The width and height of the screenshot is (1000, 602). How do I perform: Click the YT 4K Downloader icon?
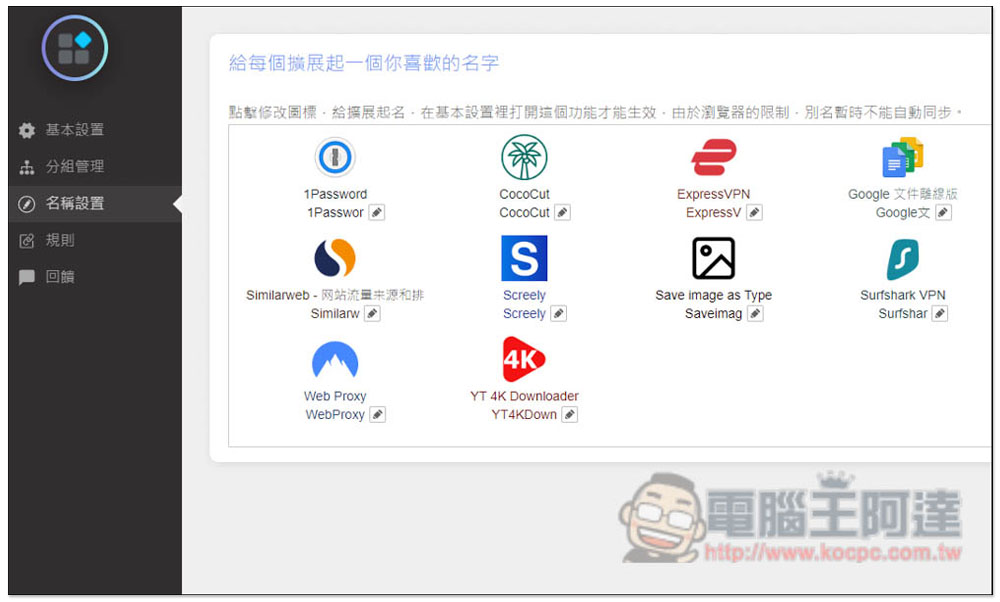pos(524,359)
